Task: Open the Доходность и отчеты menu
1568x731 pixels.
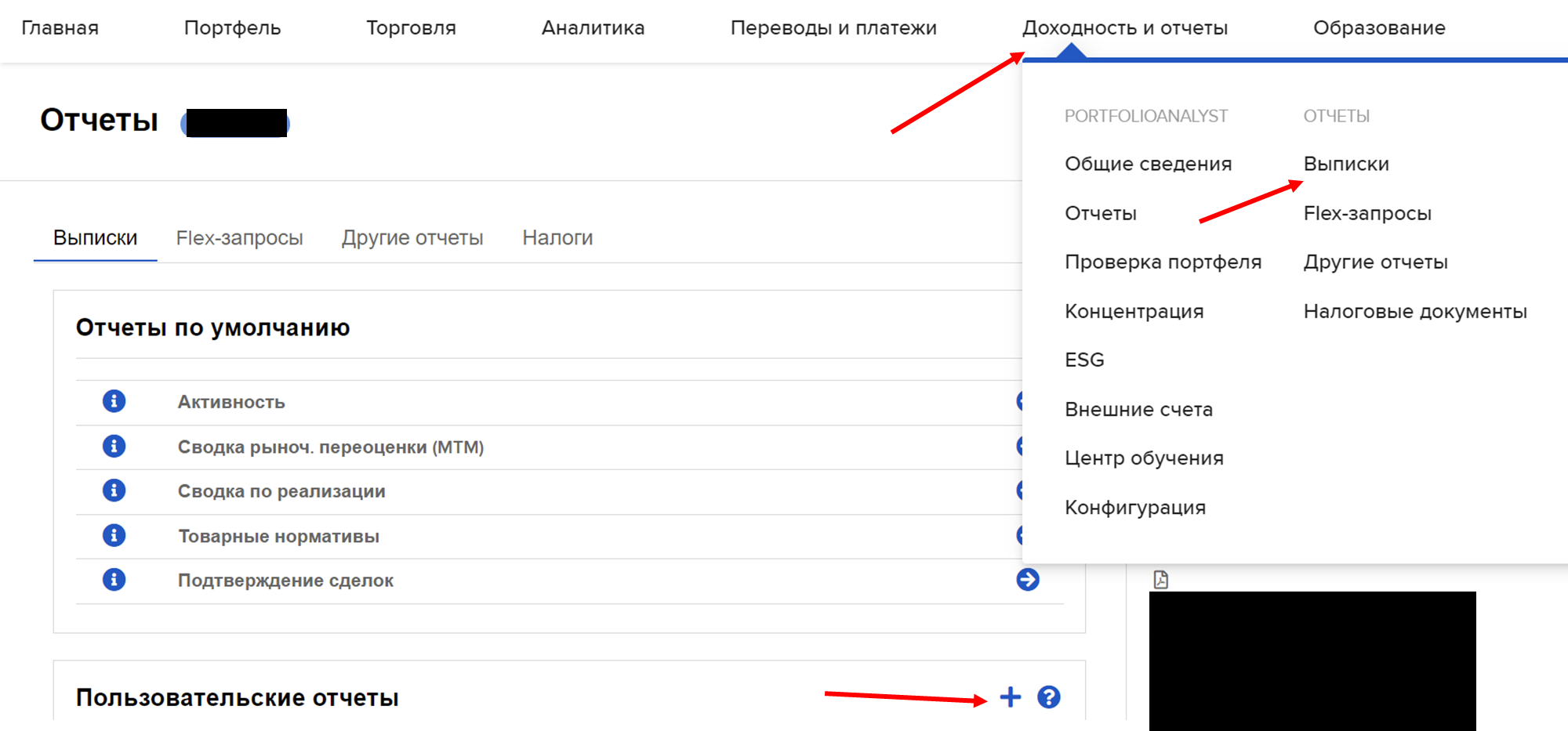Action: (x=1125, y=28)
